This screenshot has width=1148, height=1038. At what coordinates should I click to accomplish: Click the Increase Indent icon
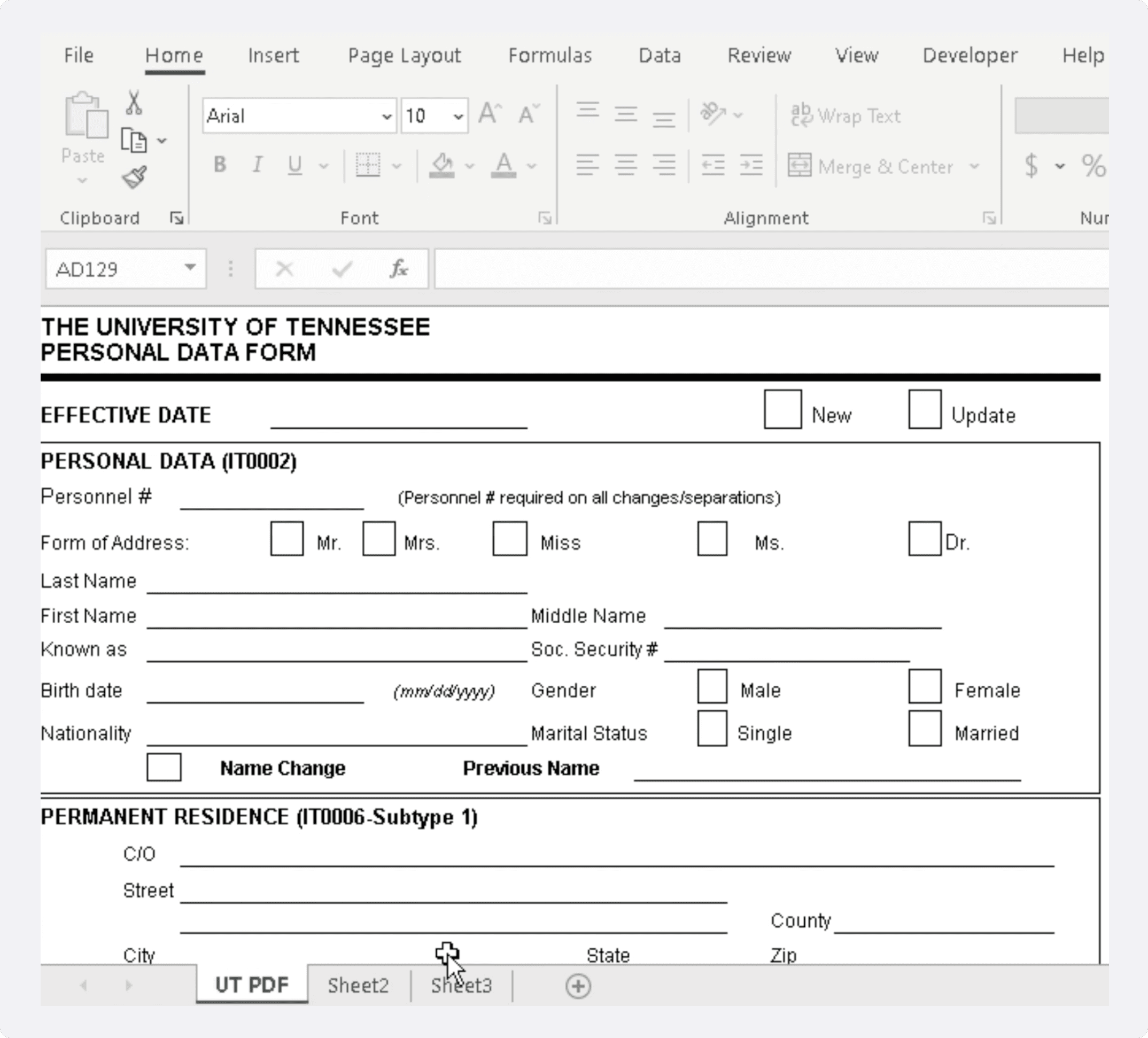pyautogui.click(x=750, y=166)
